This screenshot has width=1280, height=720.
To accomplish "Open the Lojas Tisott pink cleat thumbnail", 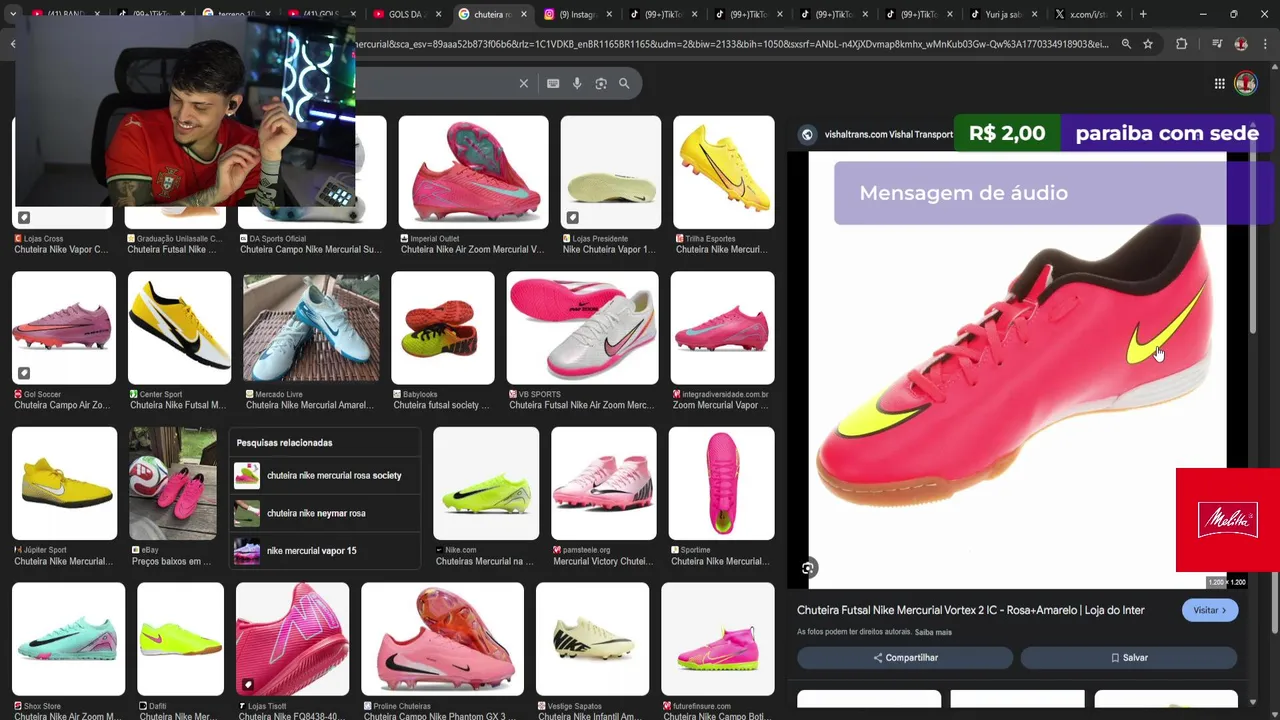I will click(292, 640).
